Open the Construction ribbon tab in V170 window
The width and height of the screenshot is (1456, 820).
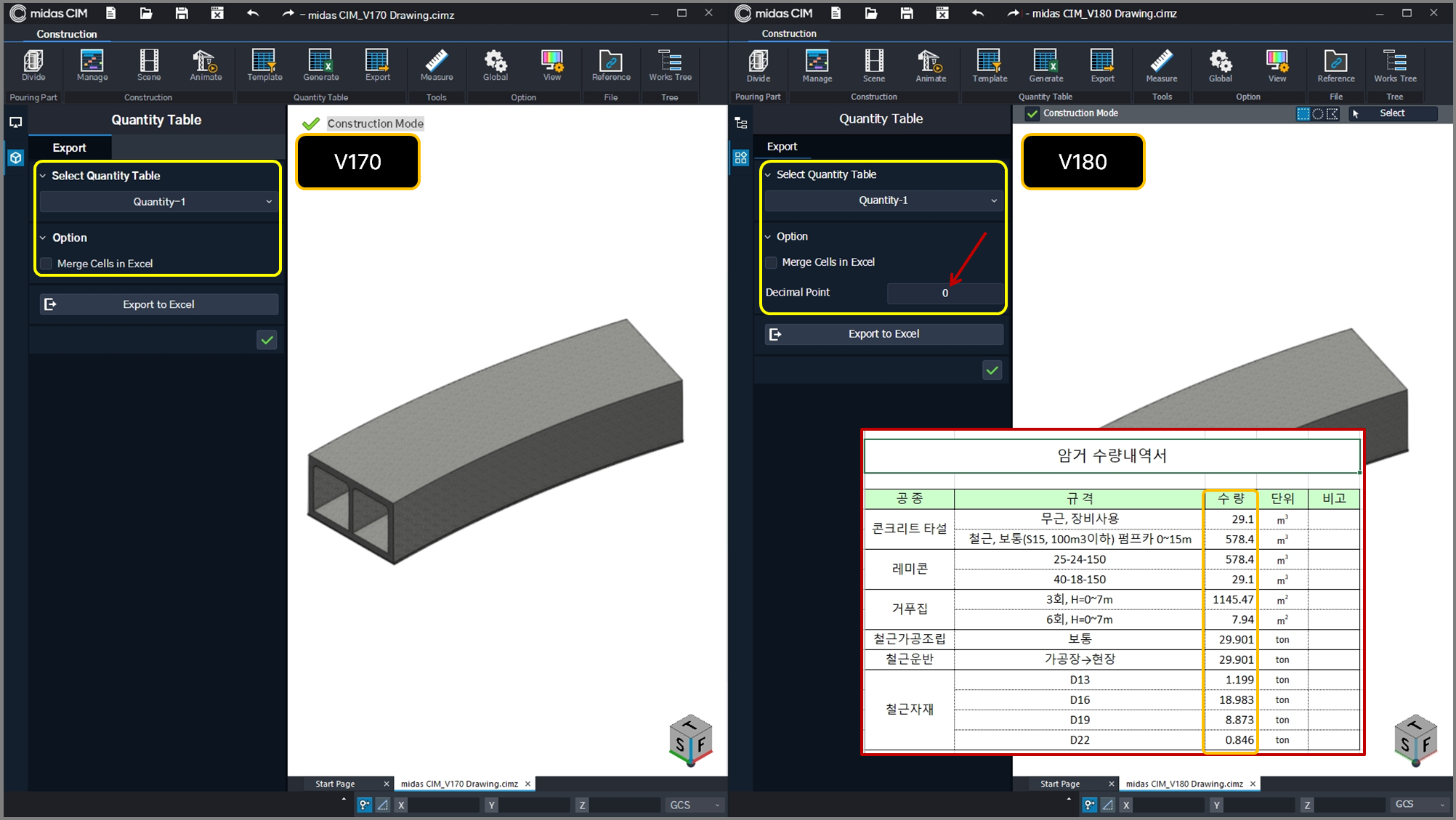(67, 34)
